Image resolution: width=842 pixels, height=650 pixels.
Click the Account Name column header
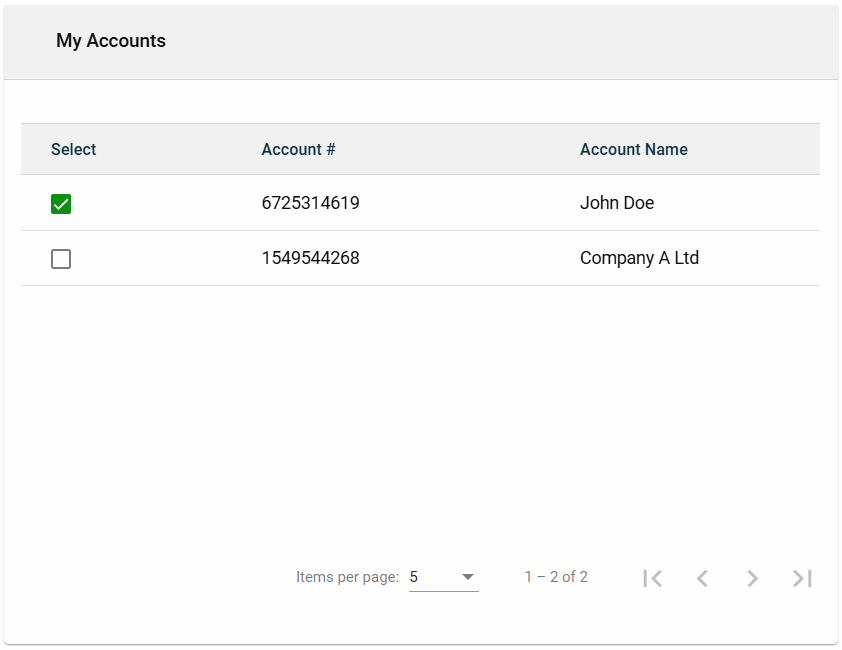[634, 149]
